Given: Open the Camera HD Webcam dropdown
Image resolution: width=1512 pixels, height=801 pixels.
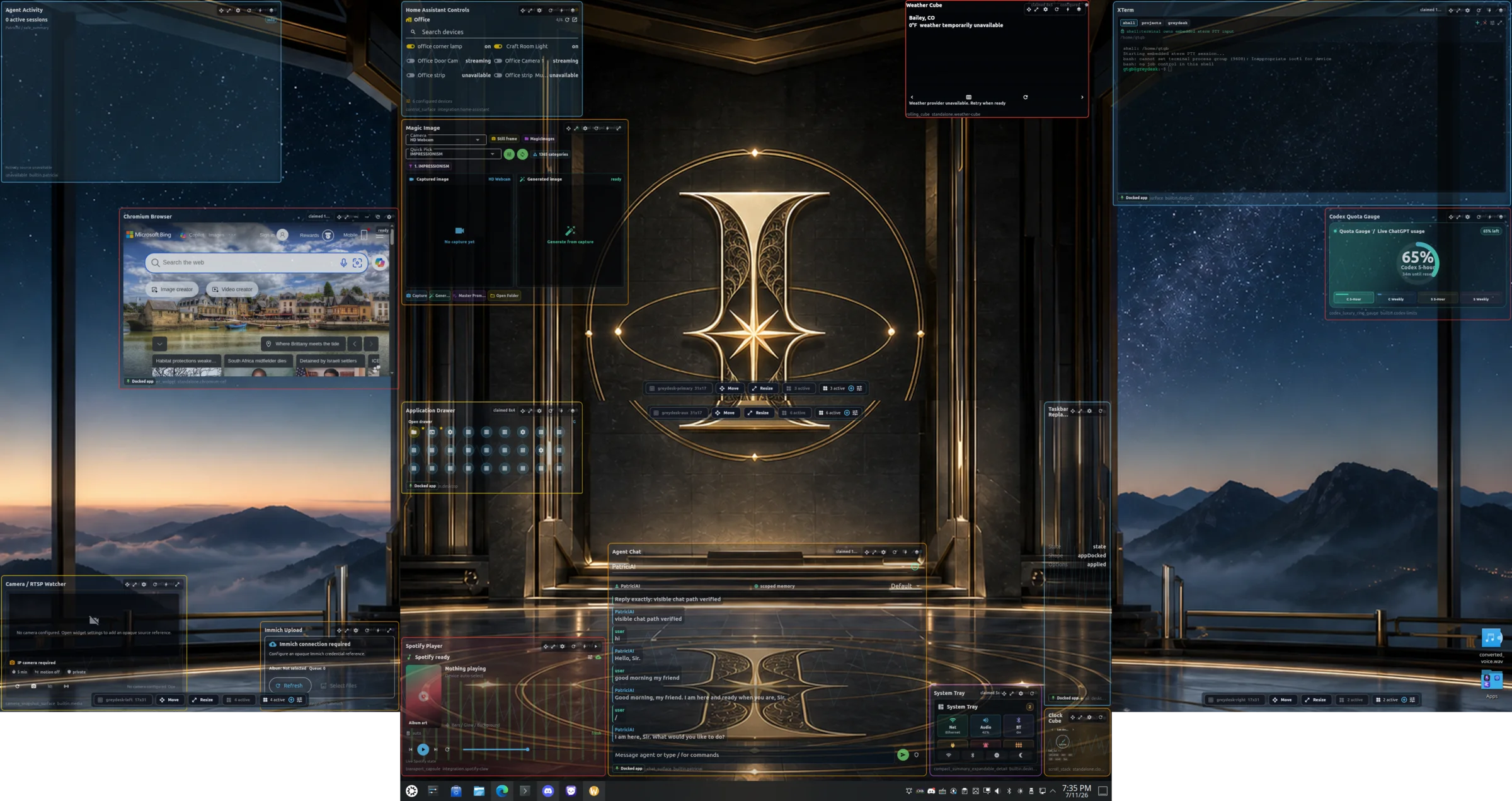Looking at the screenshot, I should [x=446, y=139].
